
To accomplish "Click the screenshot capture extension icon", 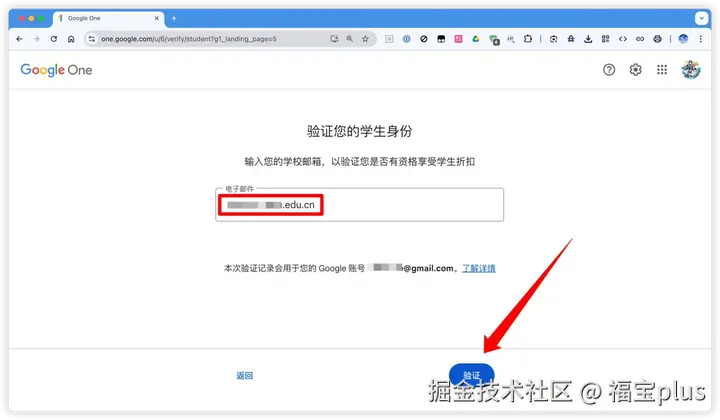I will pos(554,39).
